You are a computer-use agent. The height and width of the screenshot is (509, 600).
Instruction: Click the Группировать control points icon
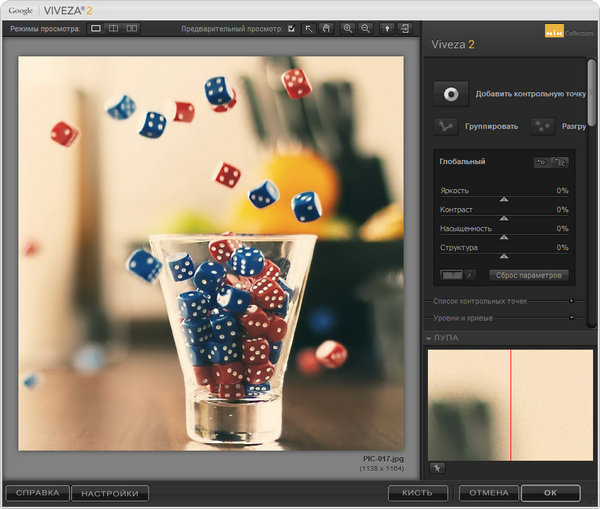click(445, 127)
